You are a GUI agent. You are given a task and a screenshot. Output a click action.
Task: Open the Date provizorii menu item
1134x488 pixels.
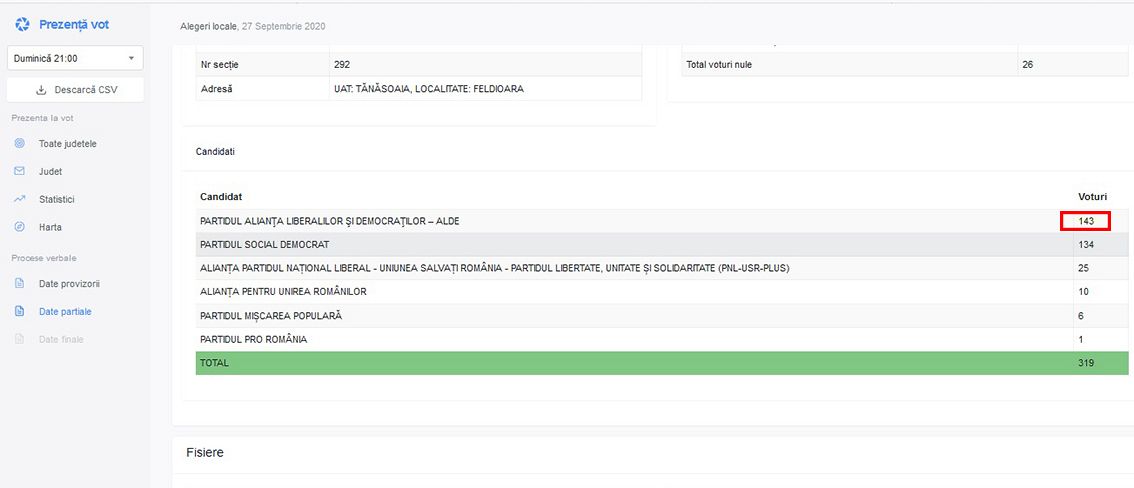69,284
